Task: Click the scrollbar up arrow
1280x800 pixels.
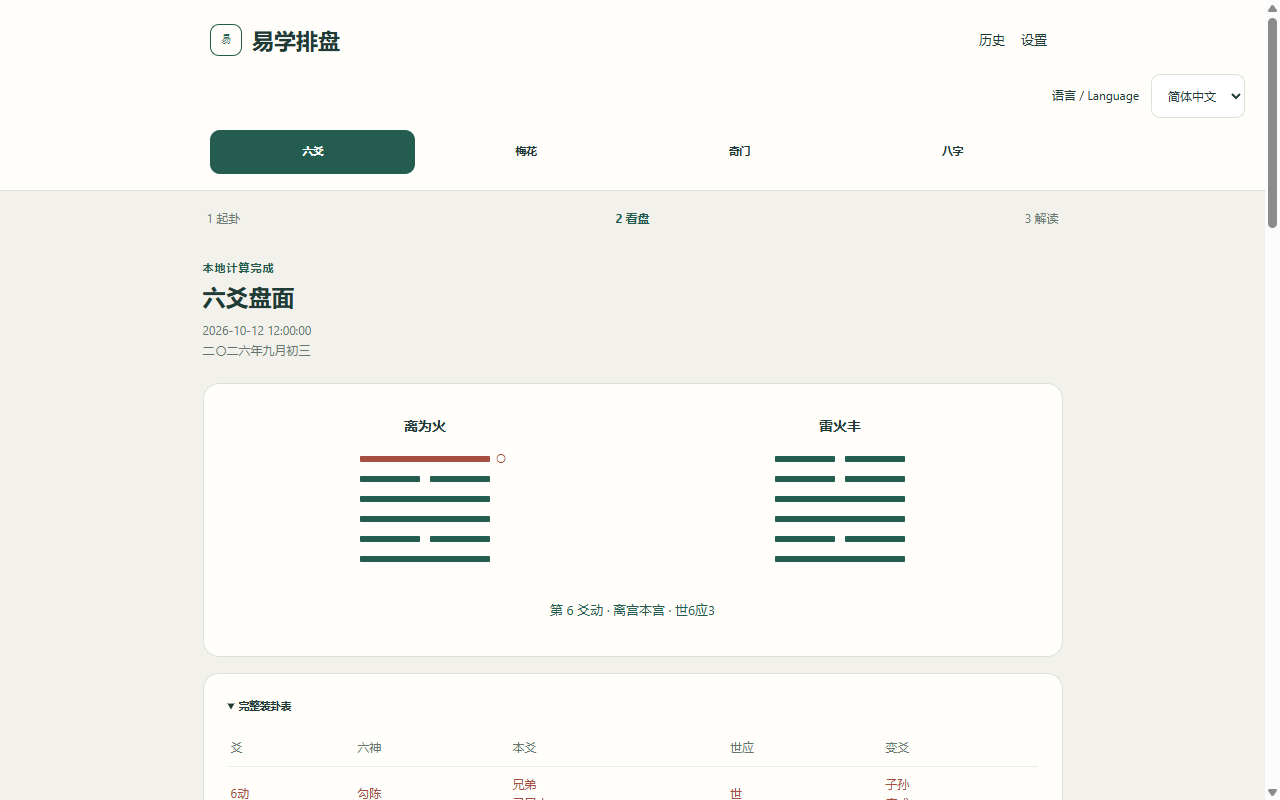Action: pyautogui.click(x=1273, y=8)
